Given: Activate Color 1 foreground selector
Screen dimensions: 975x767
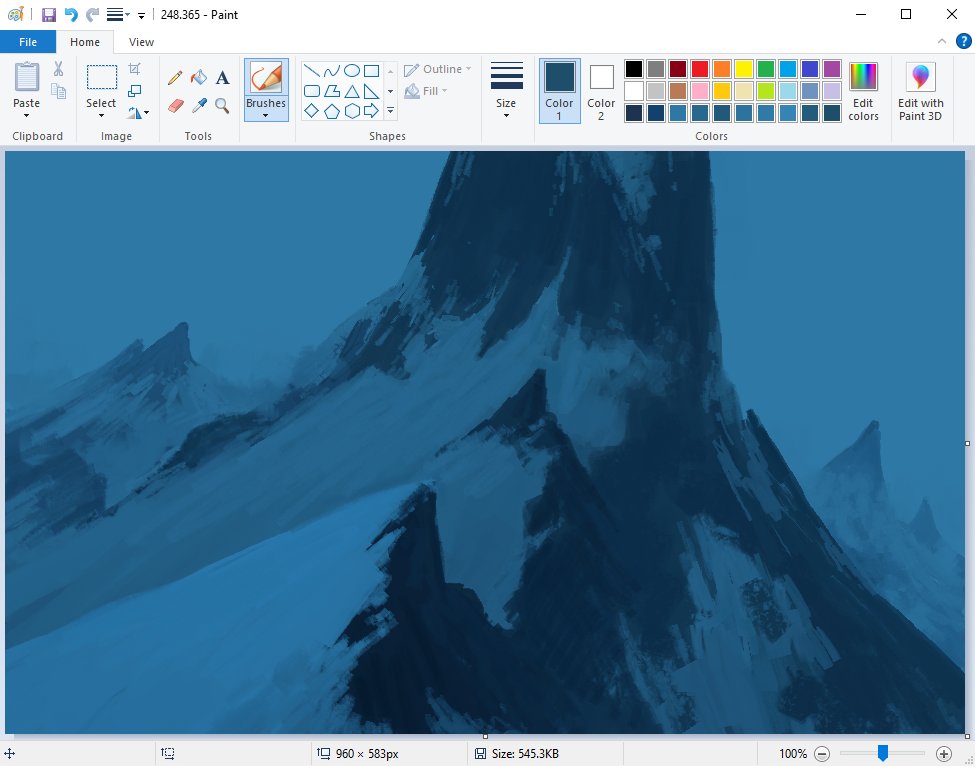Looking at the screenshot, I should click(x=560, y=91).
